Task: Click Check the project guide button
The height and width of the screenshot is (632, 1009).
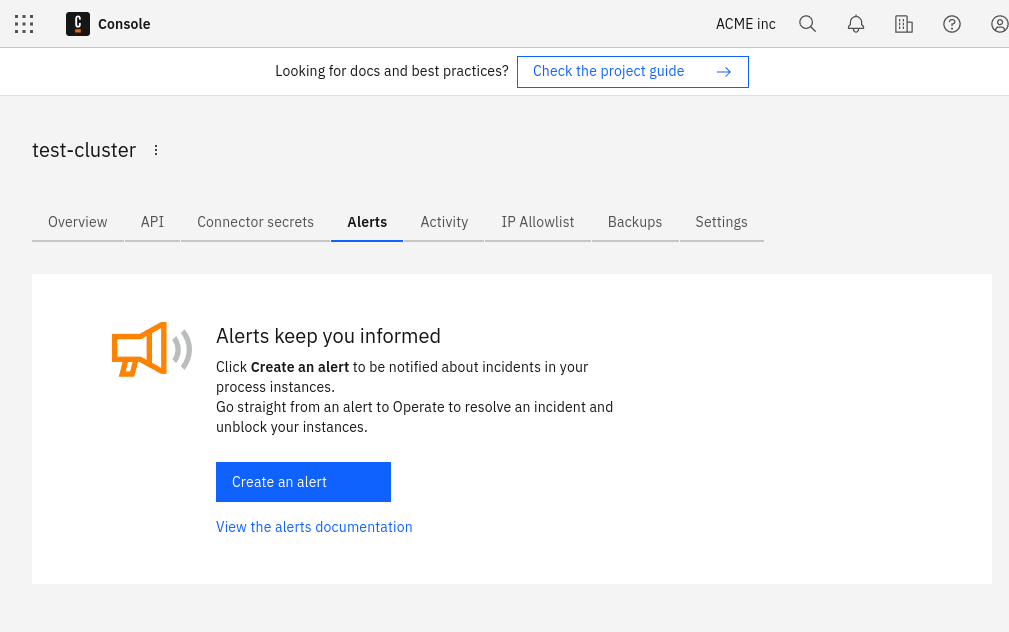Action: click(632, 72)
